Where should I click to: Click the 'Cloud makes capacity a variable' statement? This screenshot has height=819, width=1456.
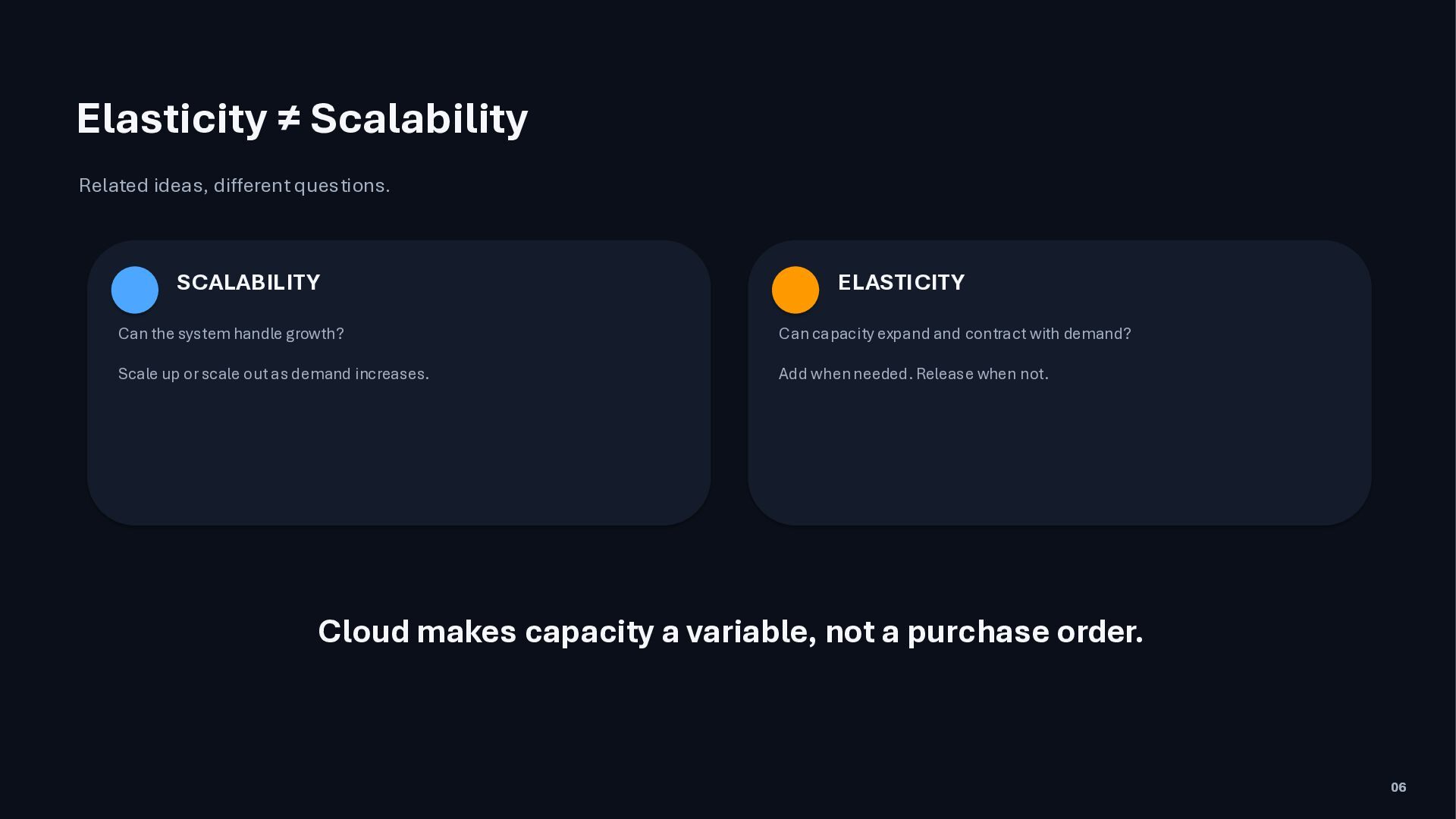(x=730, y=632)
